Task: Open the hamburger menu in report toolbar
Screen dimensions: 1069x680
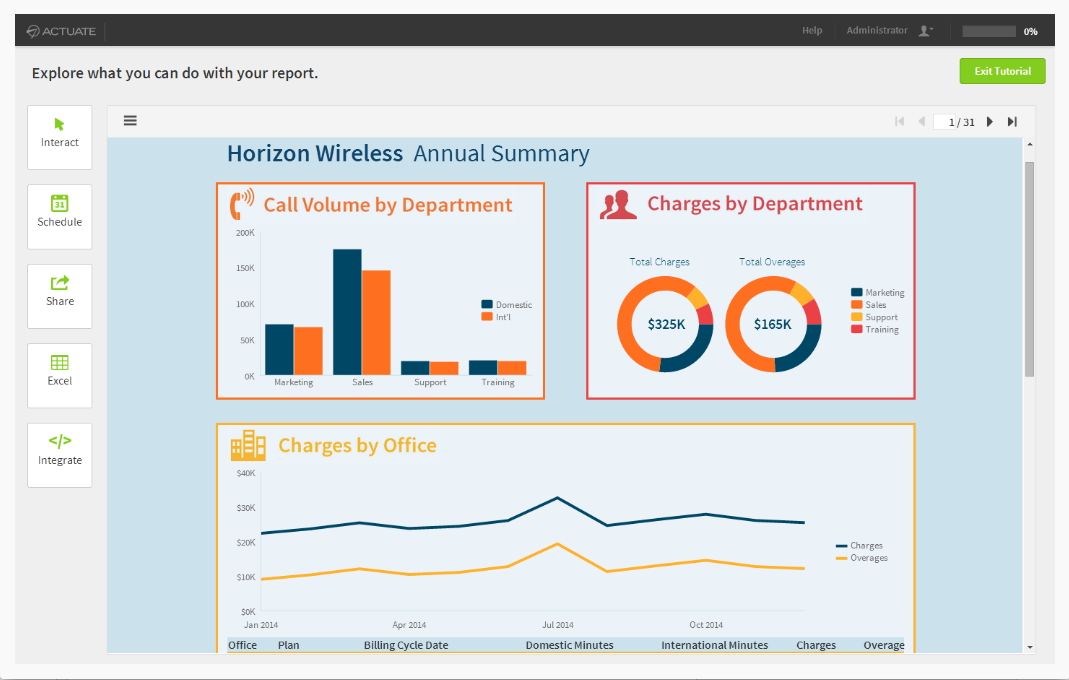Action: point(130,121)
